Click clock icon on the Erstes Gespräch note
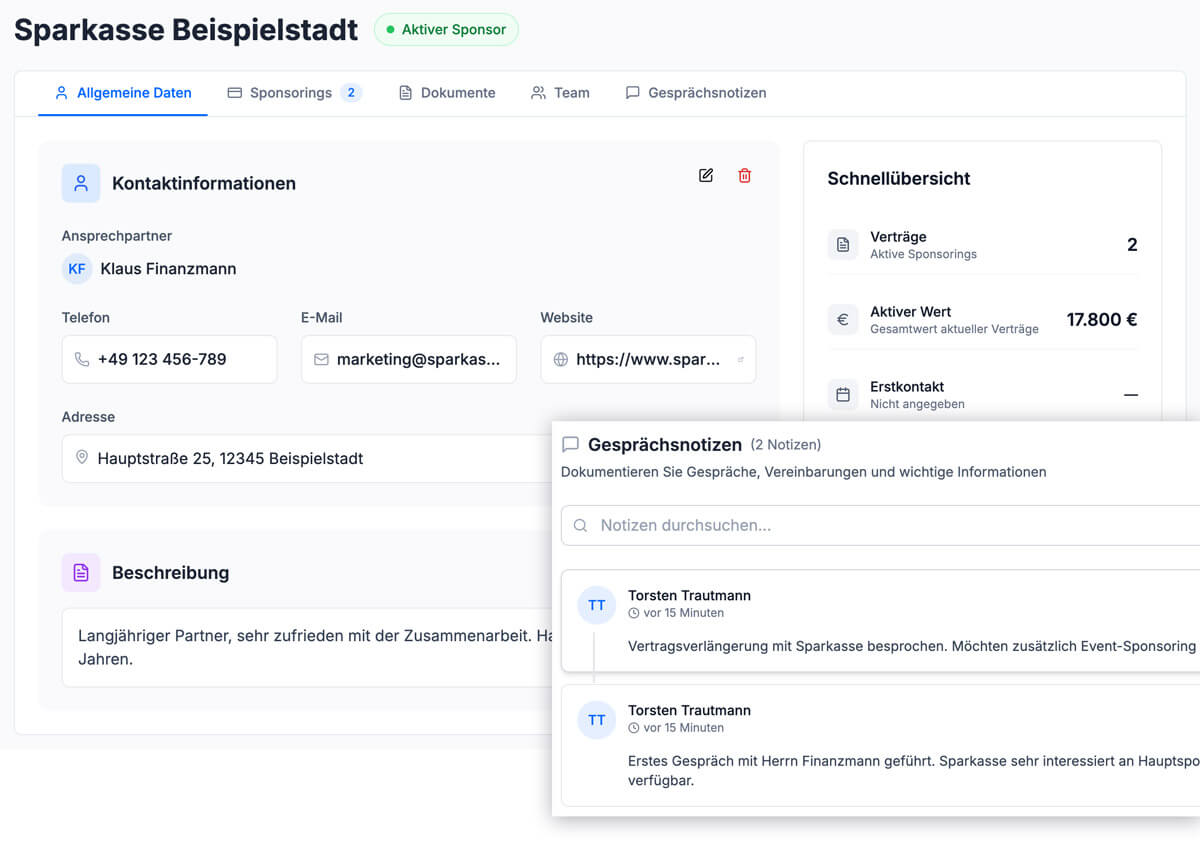This screenshot has width=1200, height=841. 634,728
